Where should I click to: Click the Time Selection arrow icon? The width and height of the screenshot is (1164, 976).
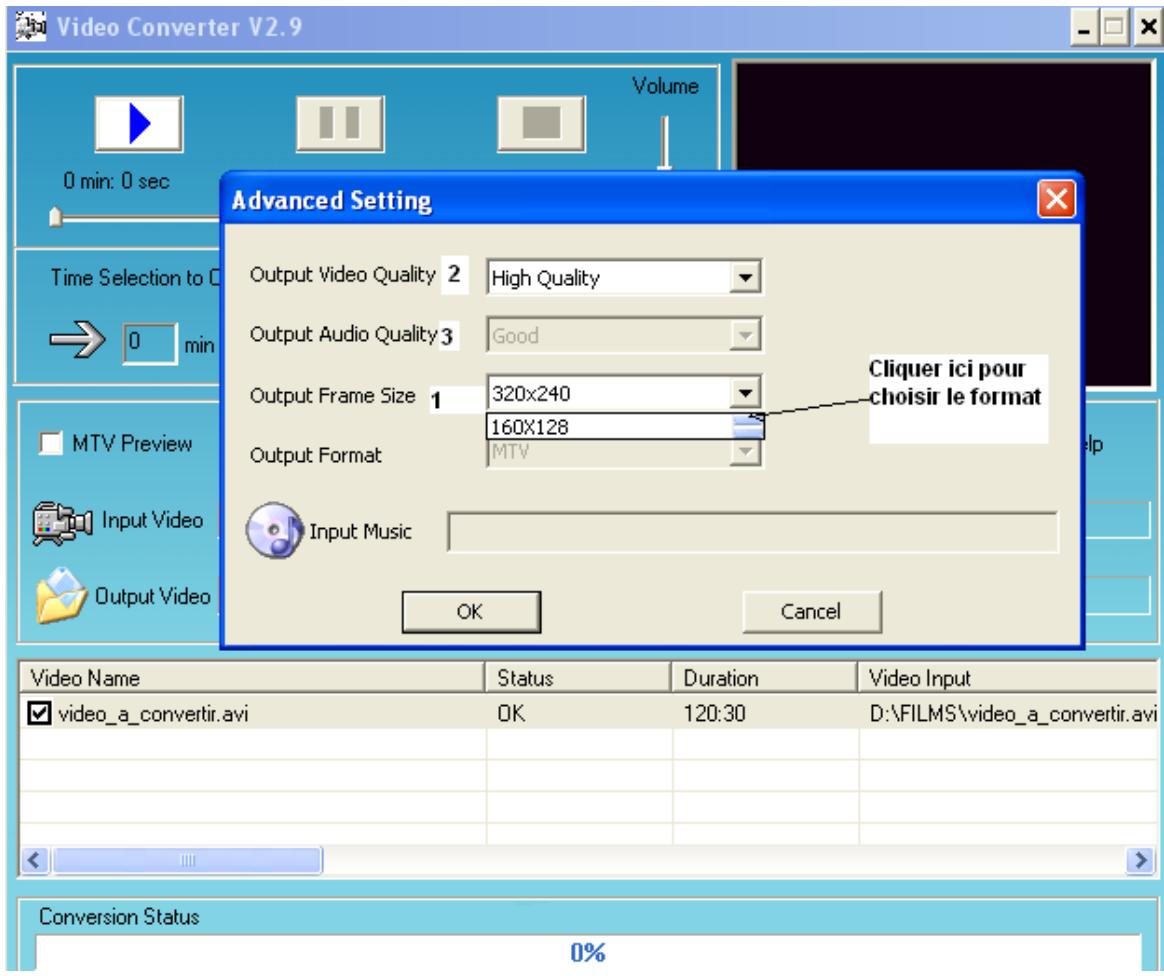(x=77, y=340)
